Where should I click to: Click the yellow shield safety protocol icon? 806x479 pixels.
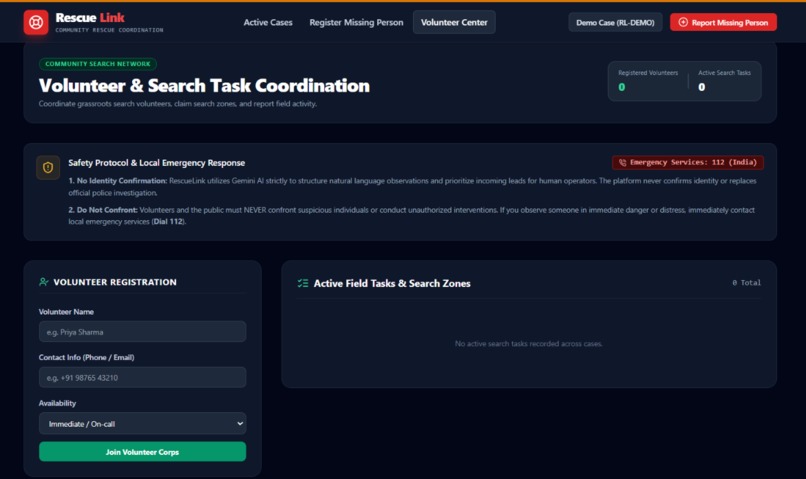[x=48, y=168]
